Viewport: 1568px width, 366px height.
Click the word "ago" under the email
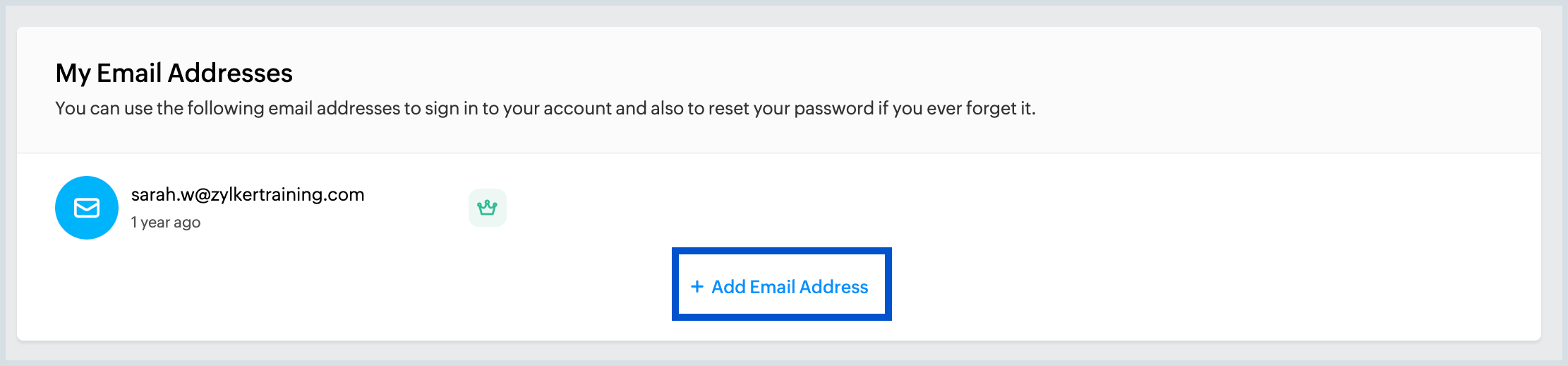pos(187,223)
